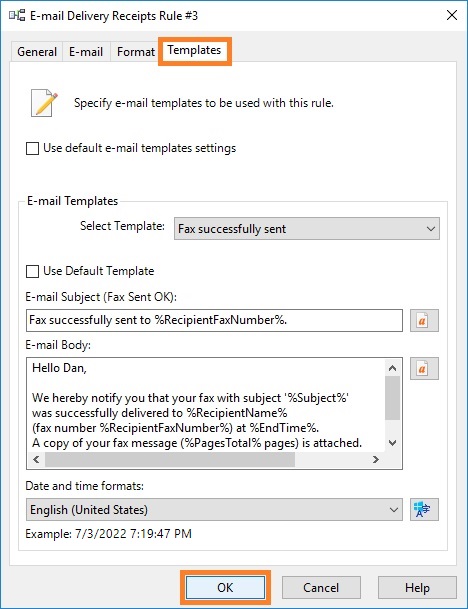Enable Use default e-mail templates settings
468x609 pixels.
pyautogui.click(x=32, y=148)
